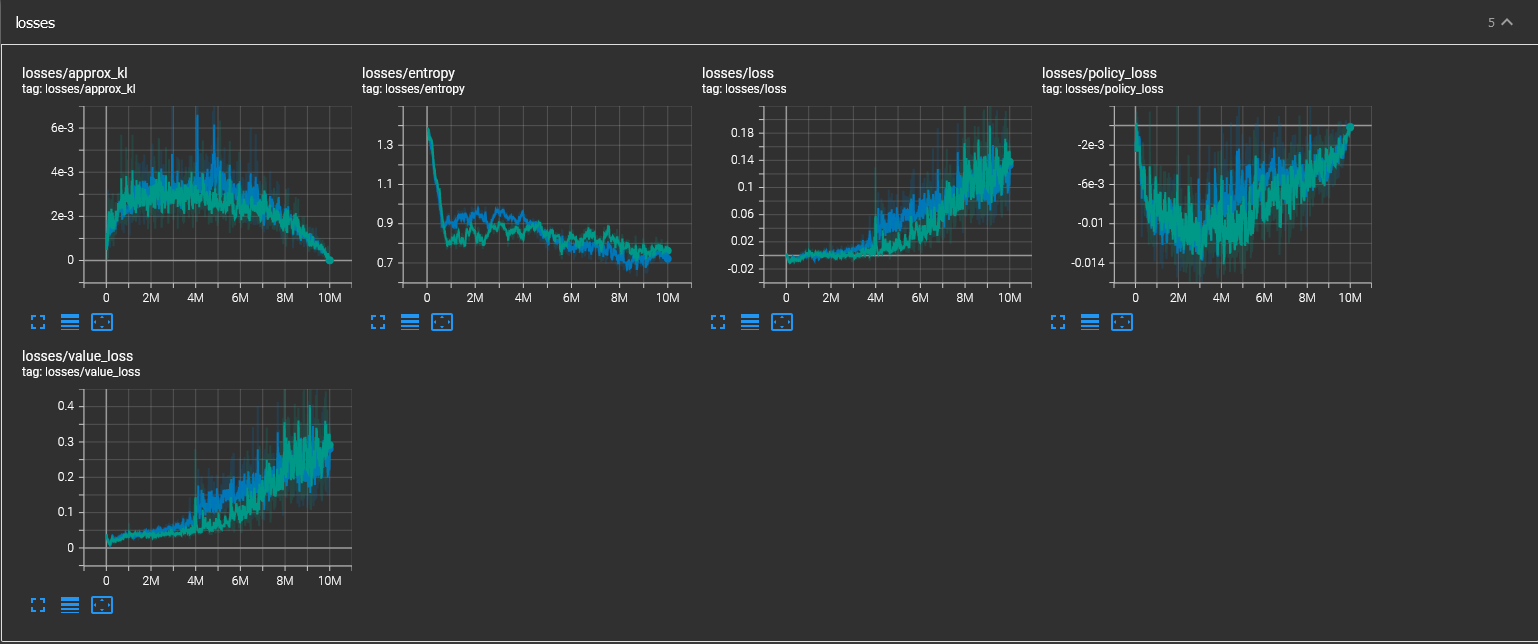The width and height of the screenshot is (1538, 644).
Task: Click the value_loss line chart plot
Action: click(217, 477)
